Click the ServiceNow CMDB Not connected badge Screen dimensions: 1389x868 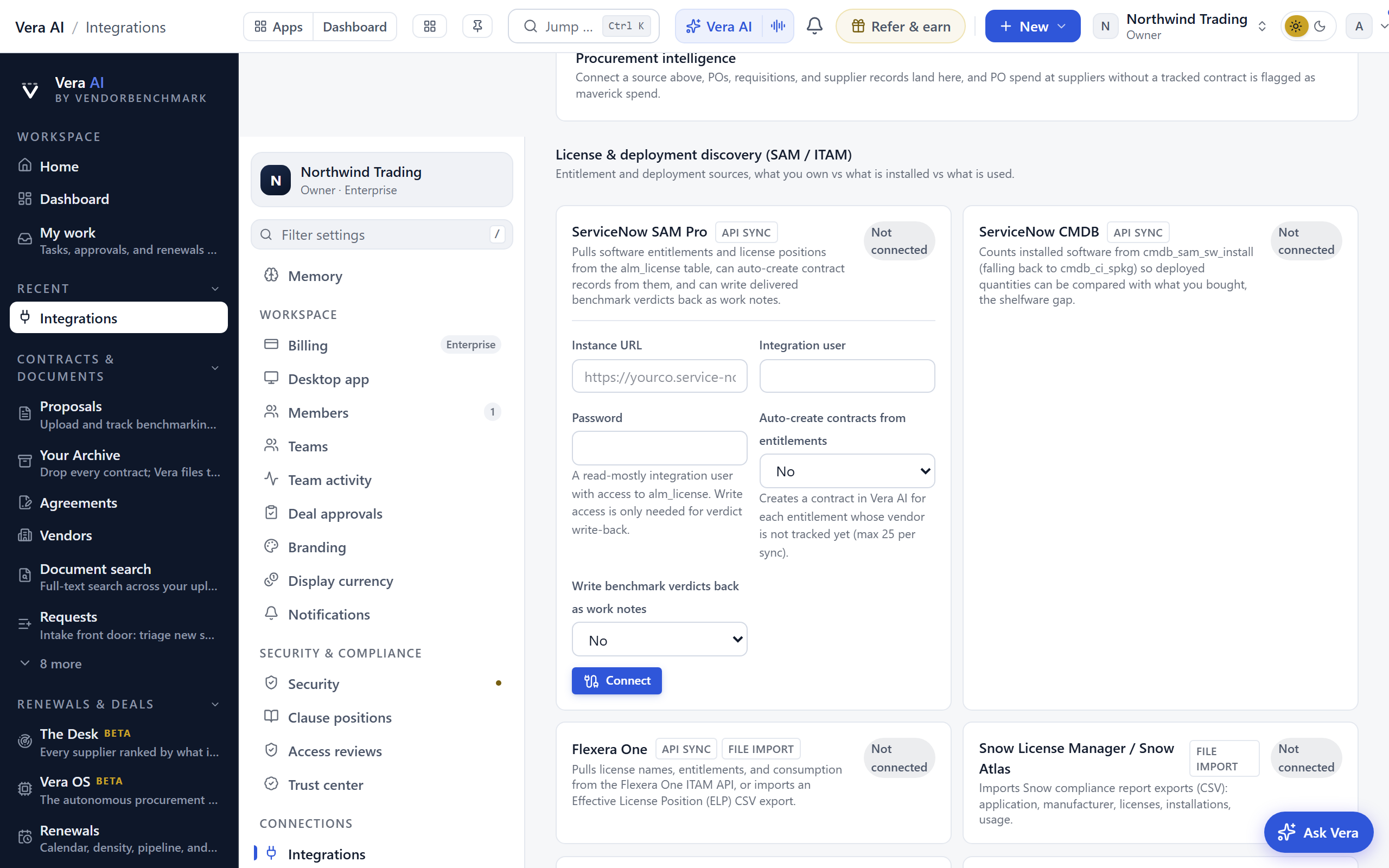[x=1306, y=241]
